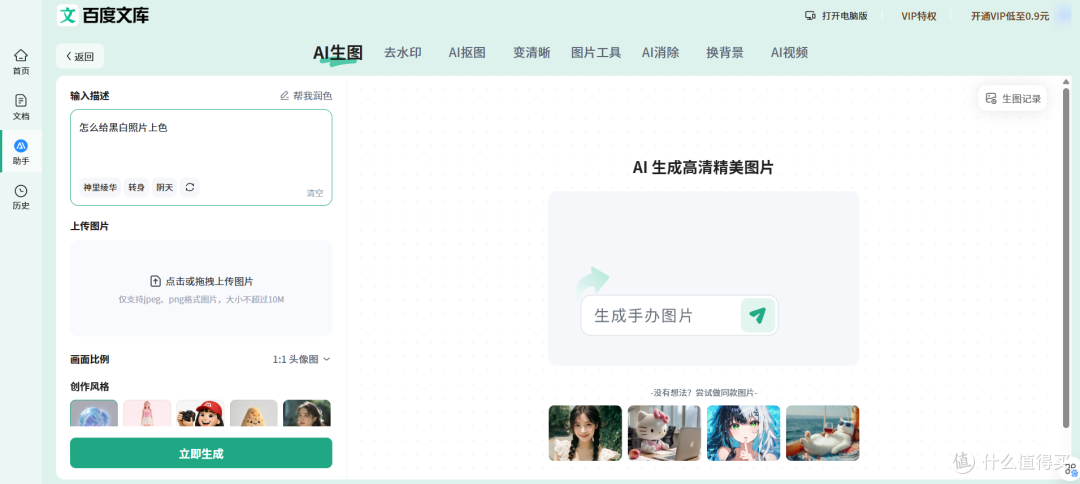Image resolution: width=1080 pixels, height=484 pixels.
Task: Refresh the suggestion tags icon
Action: (x=190, y=187)
